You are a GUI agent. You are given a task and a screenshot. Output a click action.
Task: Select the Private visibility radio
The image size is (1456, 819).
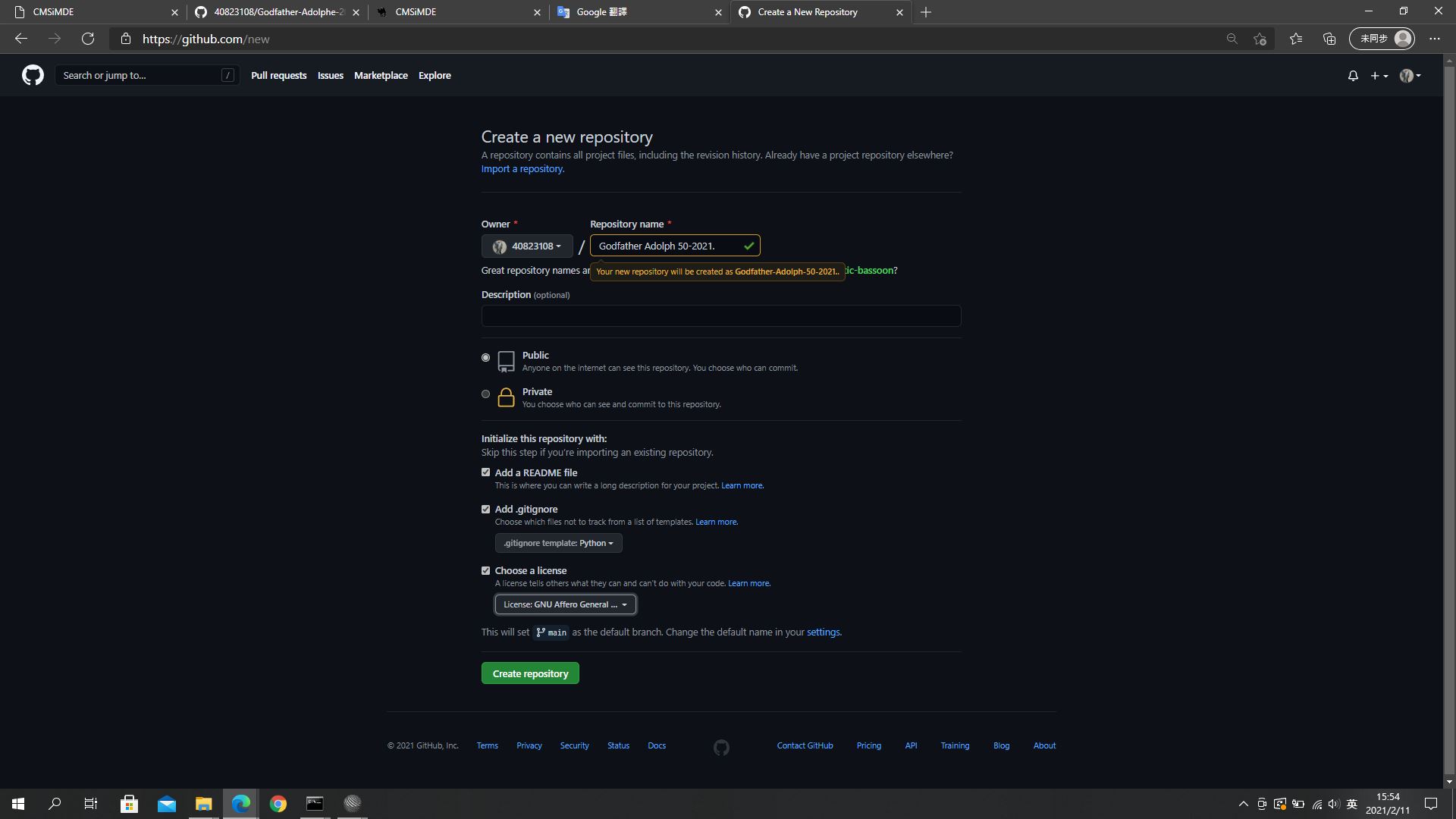tap(485, 394)
